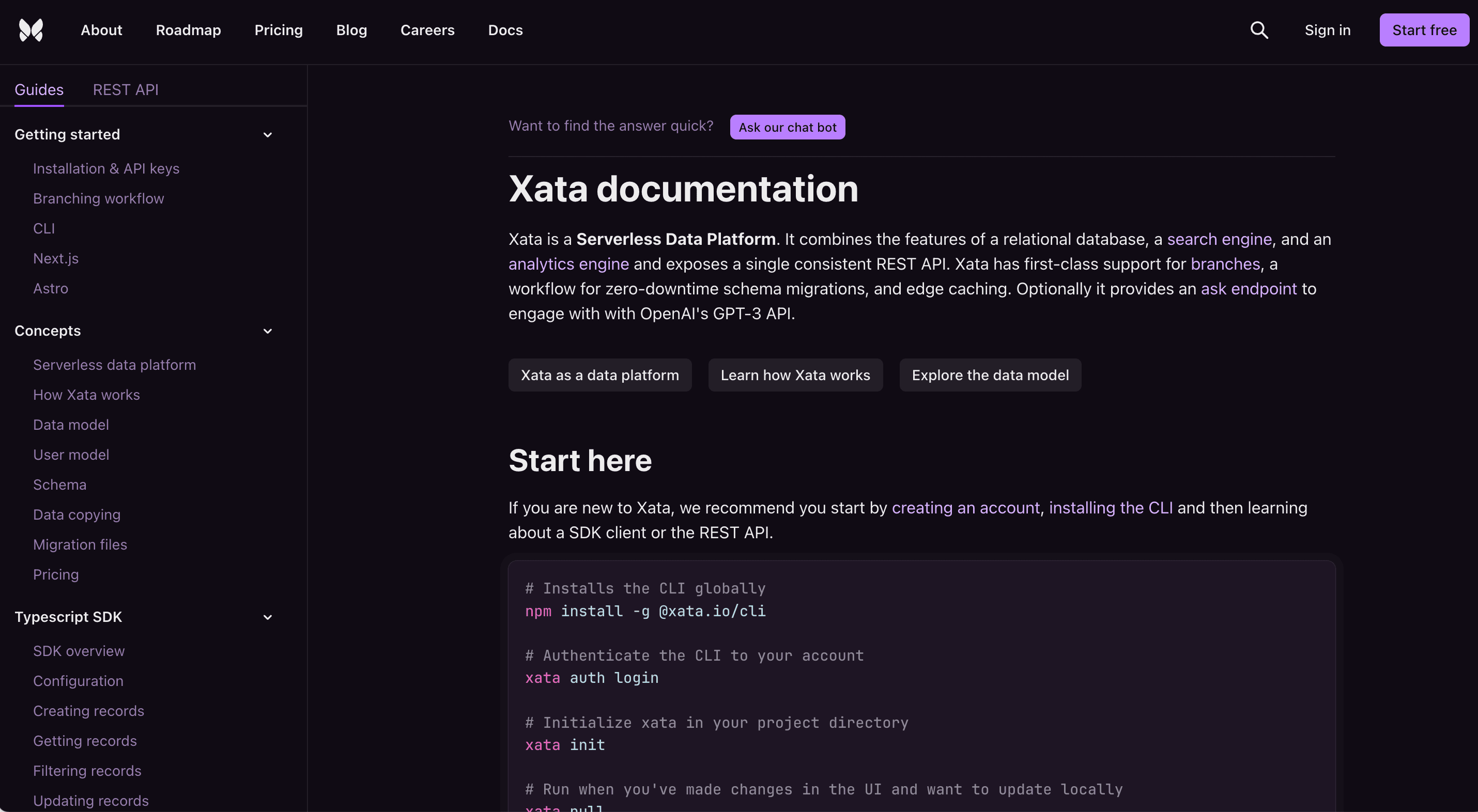Open the Astro sidebar item

[x=51, y=288]
